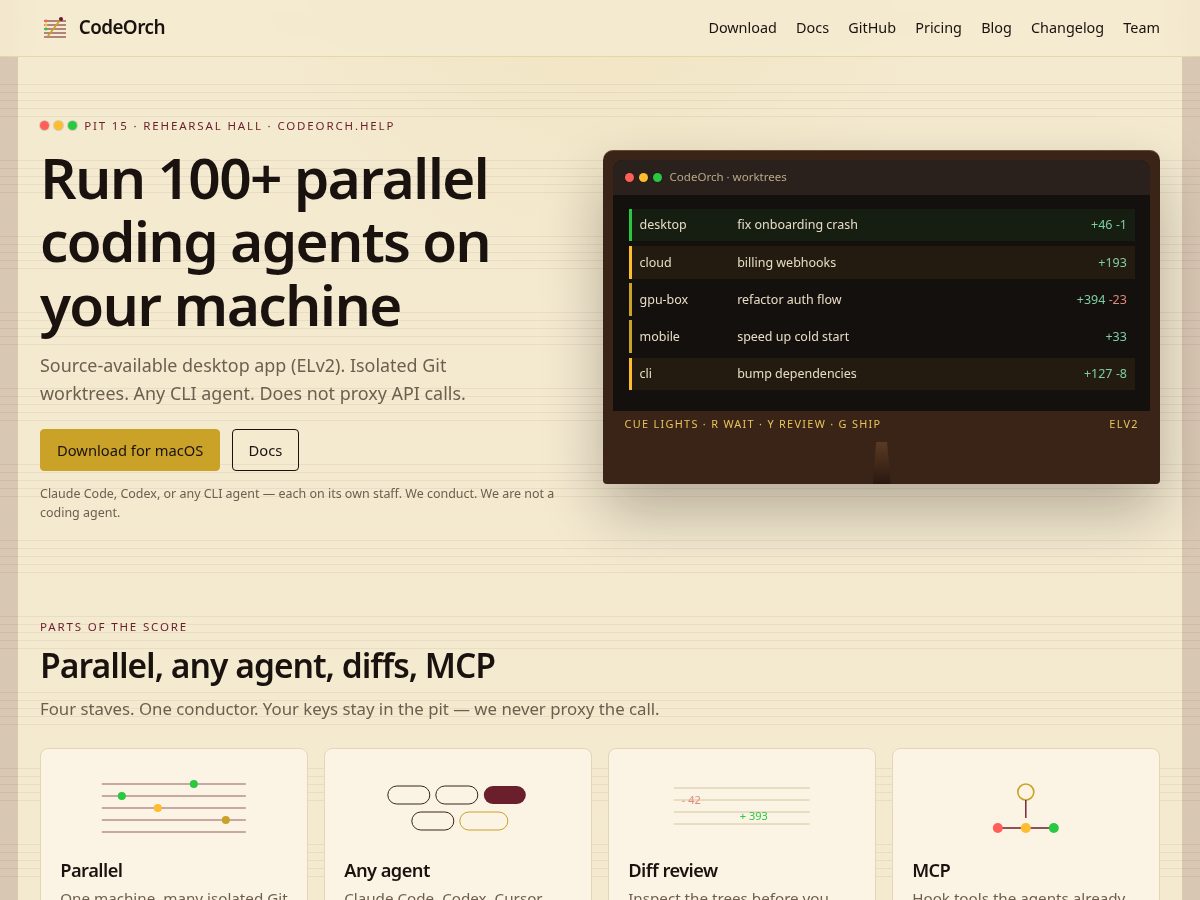Viewport: 1200px width, 900px height.
Task: Select the cloud worktree row
Action: coord(882,262)
